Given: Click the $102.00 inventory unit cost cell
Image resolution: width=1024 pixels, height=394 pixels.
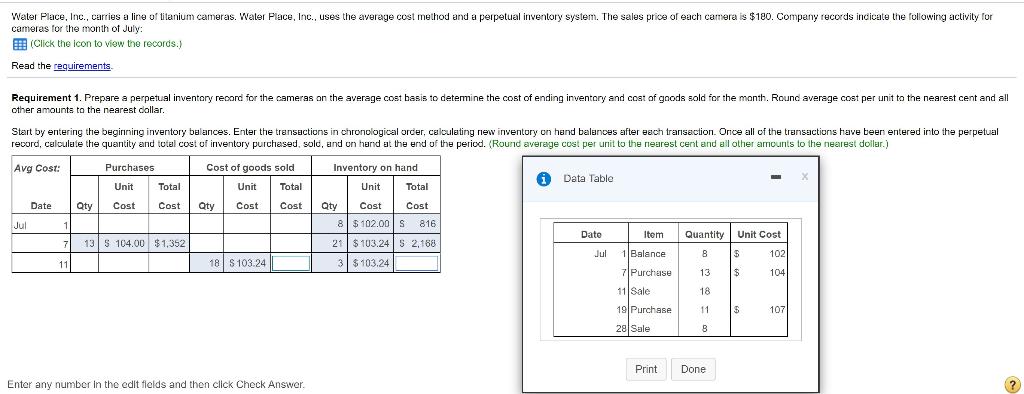Looking at the screenshot, I should click(370, 224).
